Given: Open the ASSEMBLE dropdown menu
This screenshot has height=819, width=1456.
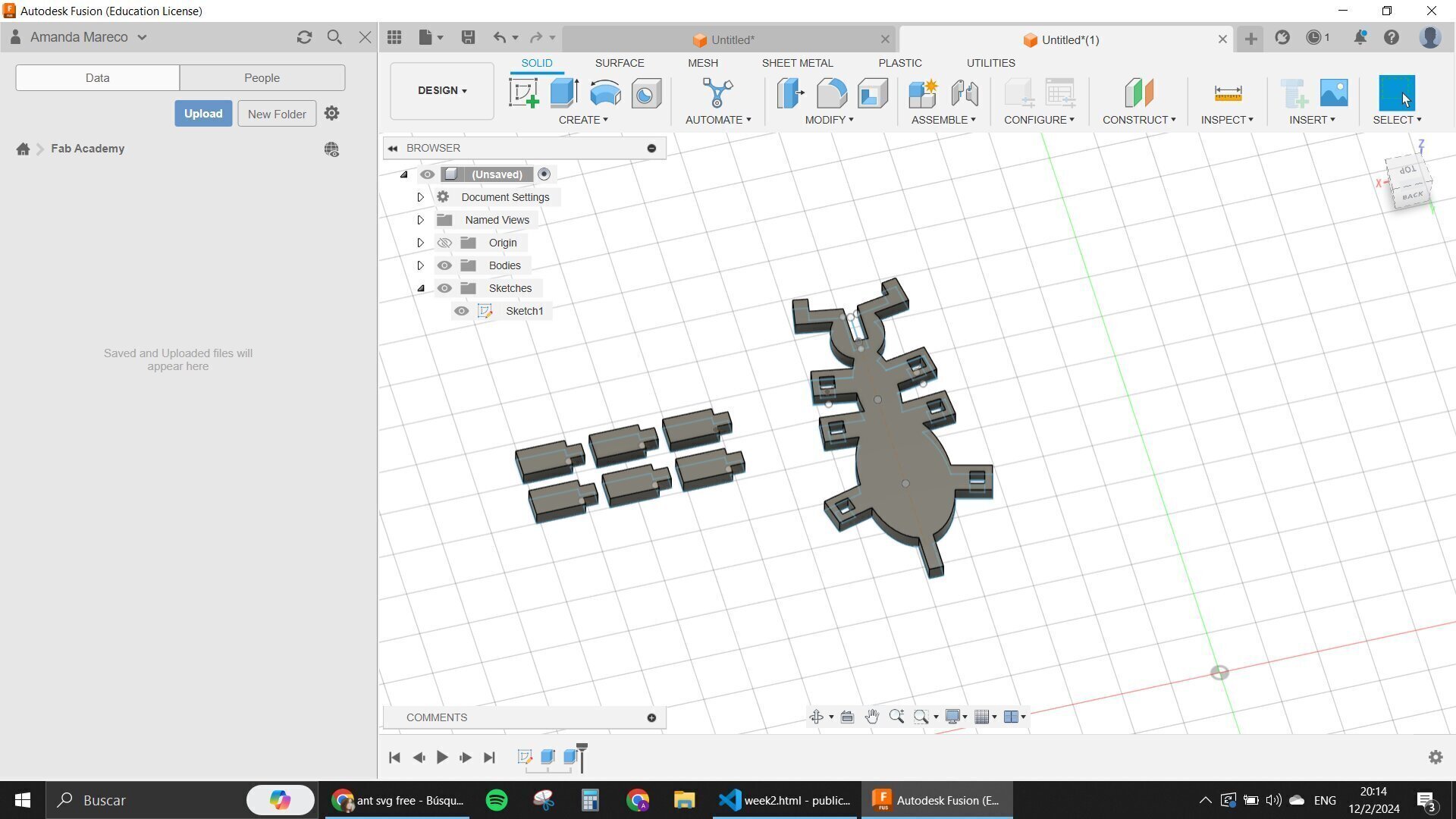Looking at the screenshot, I should click(943, 120).
